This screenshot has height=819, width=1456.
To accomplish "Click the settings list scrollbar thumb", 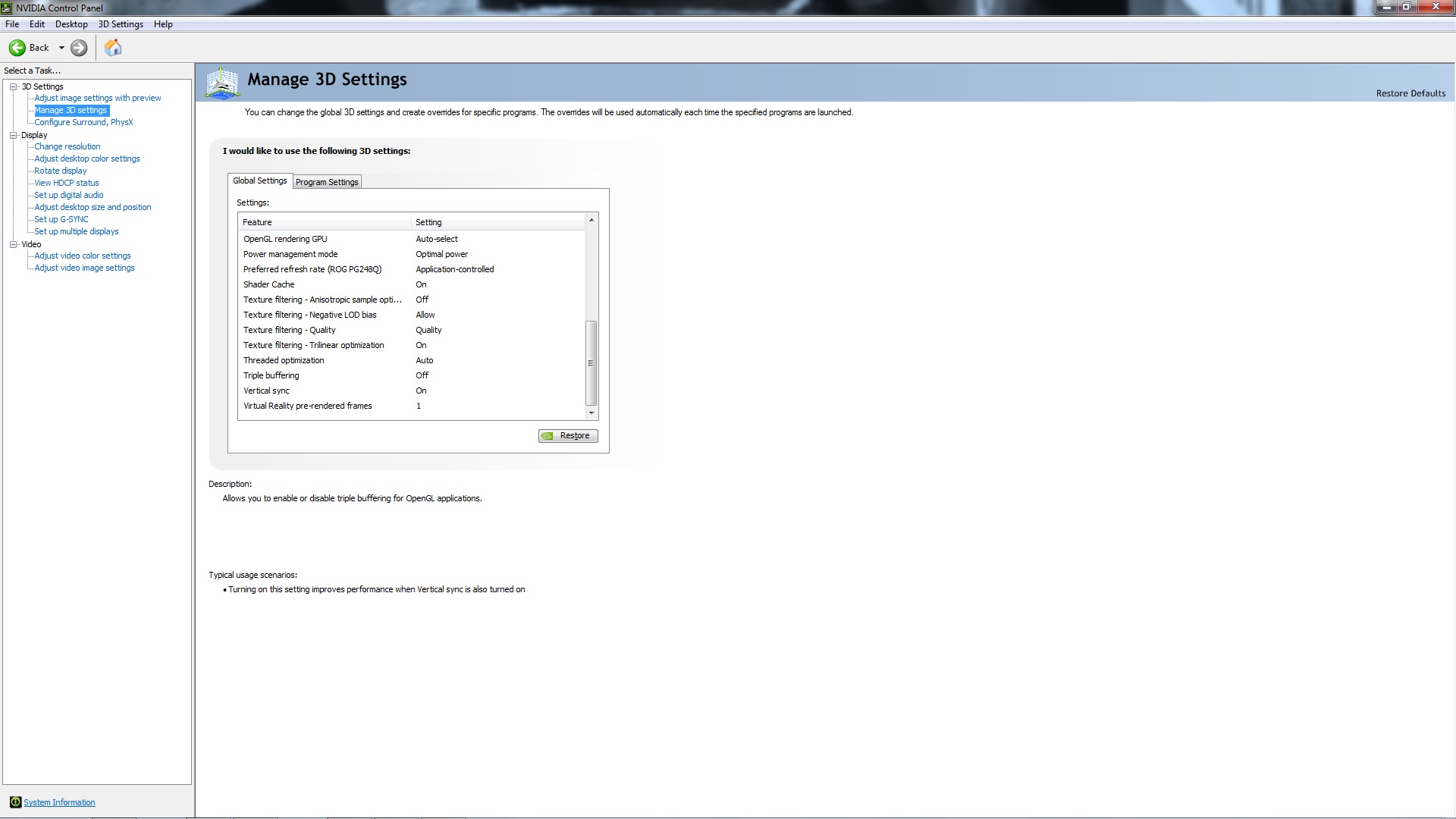I will point(591,362).
